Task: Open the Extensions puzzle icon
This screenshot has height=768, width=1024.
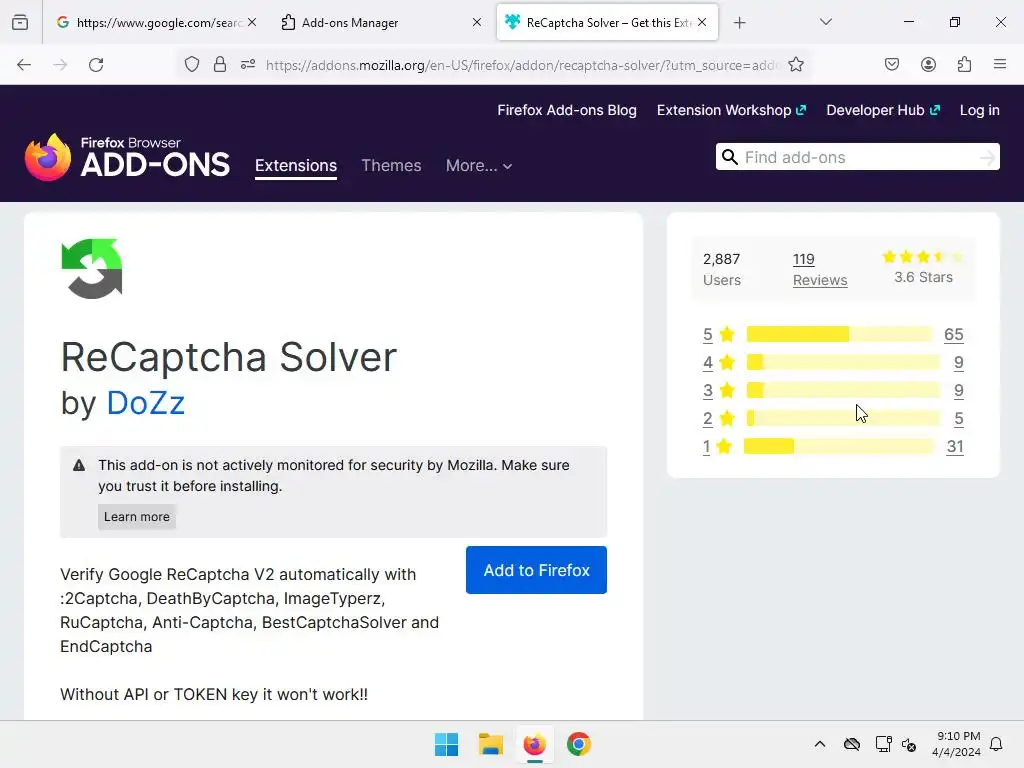Action: tap(964, 65)
